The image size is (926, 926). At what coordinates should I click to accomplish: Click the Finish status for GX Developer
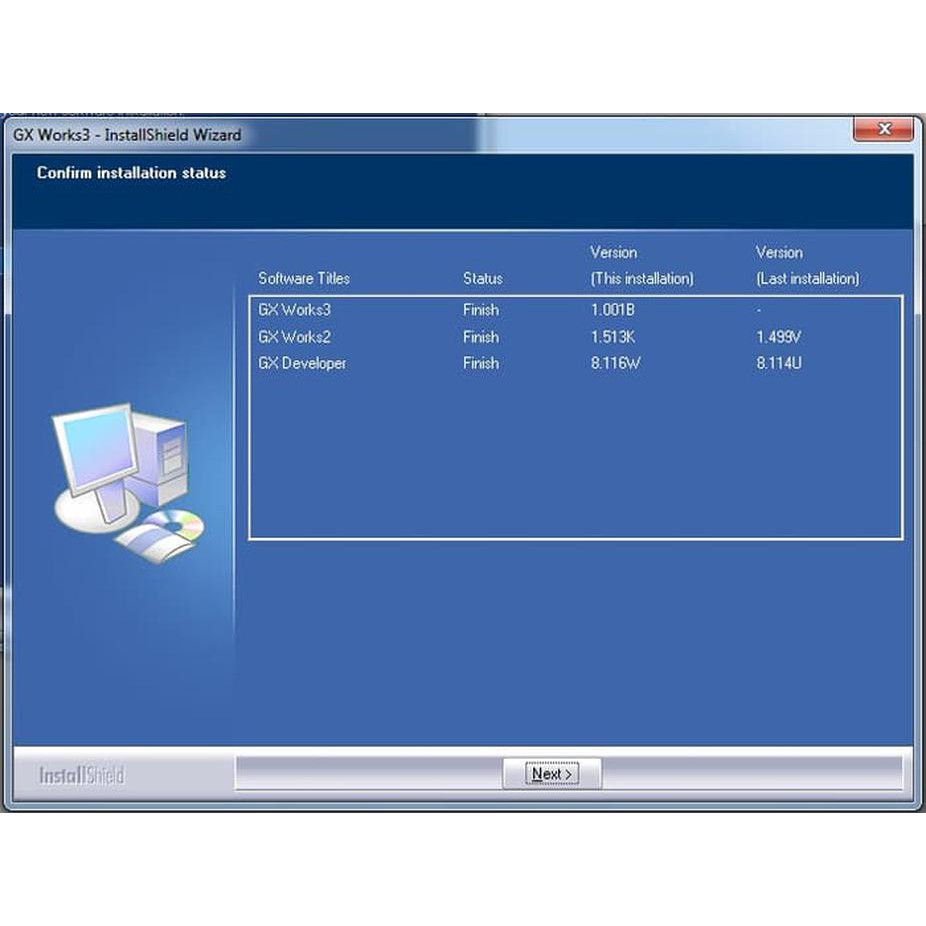coord(481,363)
